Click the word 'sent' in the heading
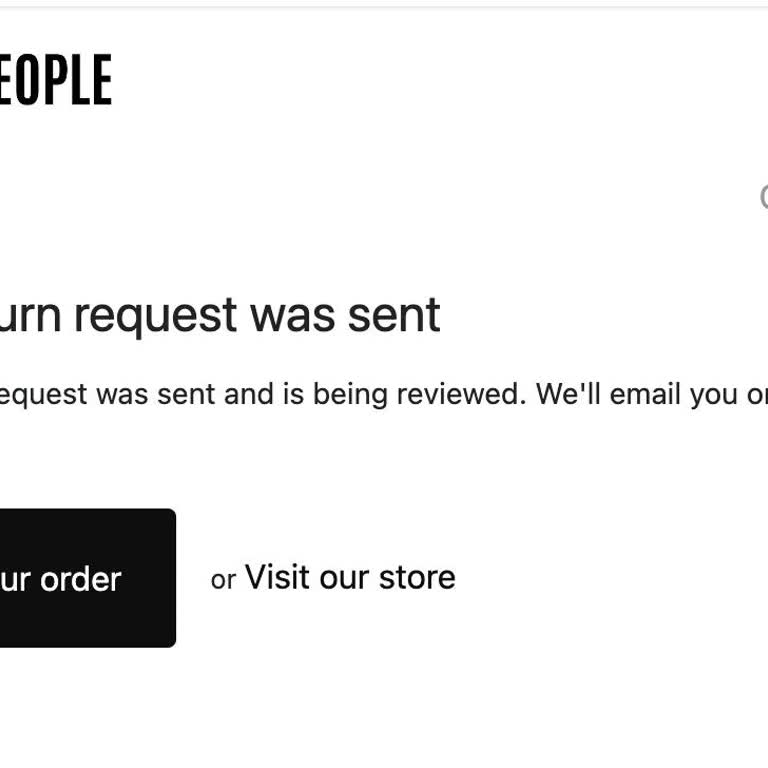This screenshot has width=768, height=768. [393, 315]
